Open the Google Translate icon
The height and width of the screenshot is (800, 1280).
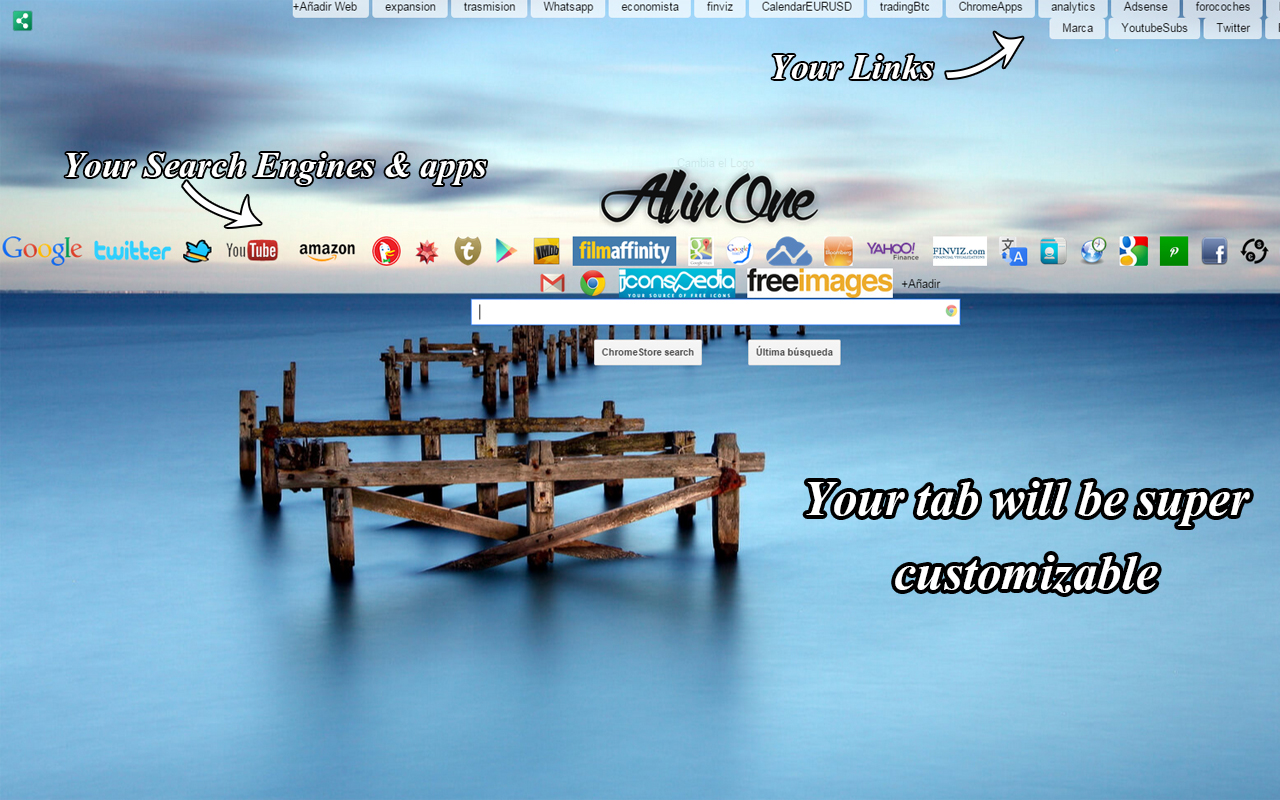1014,251
